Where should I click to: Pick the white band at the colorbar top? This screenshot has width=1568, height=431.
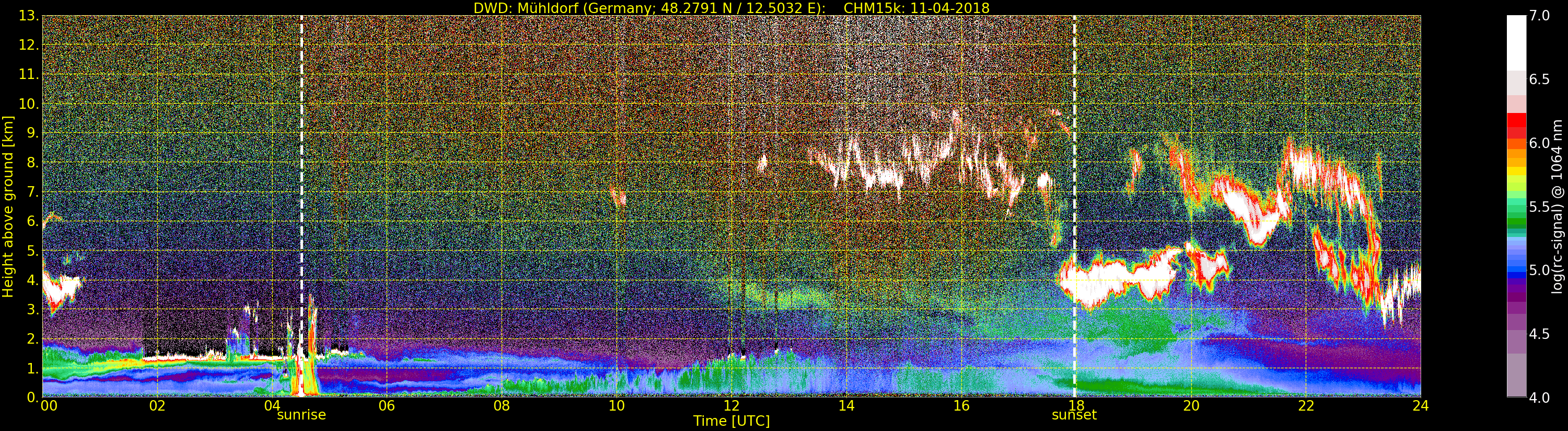(x=1516, y=43)
